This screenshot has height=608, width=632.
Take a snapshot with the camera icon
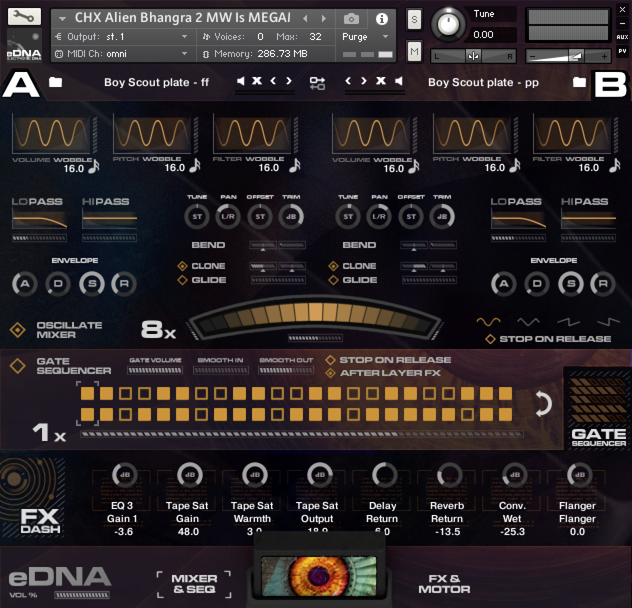tap(351, 19)
